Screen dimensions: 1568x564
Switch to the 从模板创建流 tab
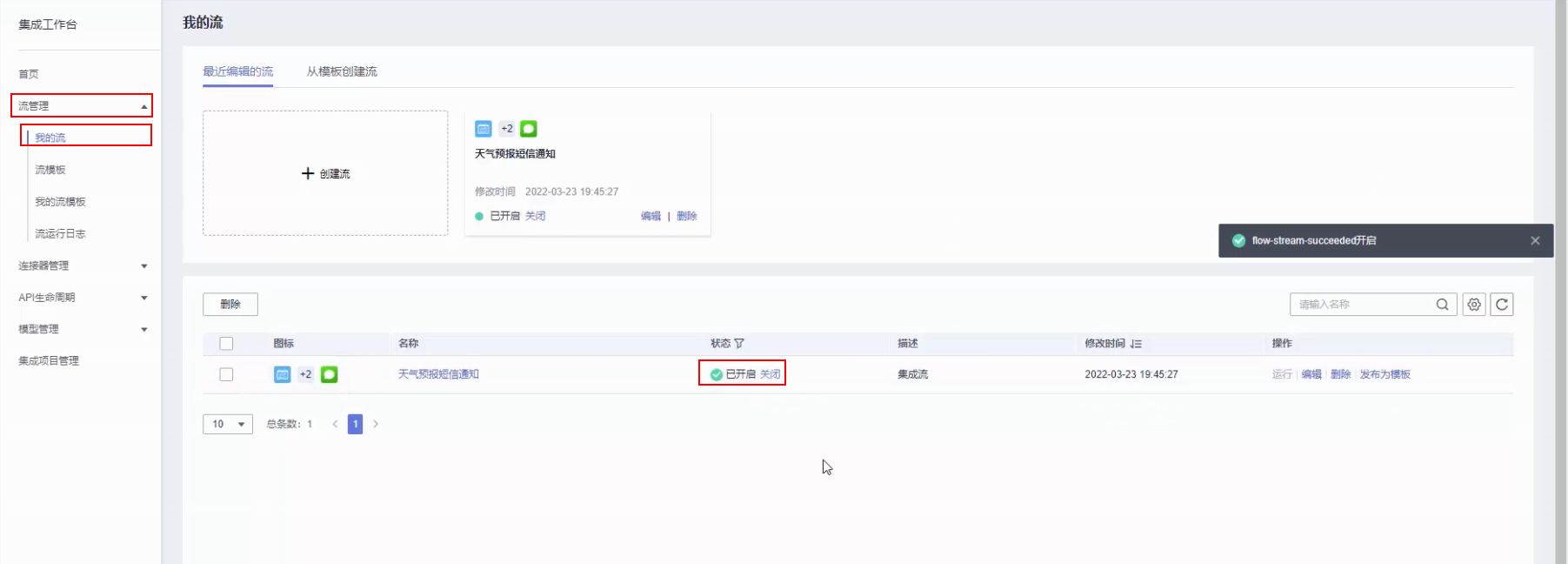[x=342, y=71]
